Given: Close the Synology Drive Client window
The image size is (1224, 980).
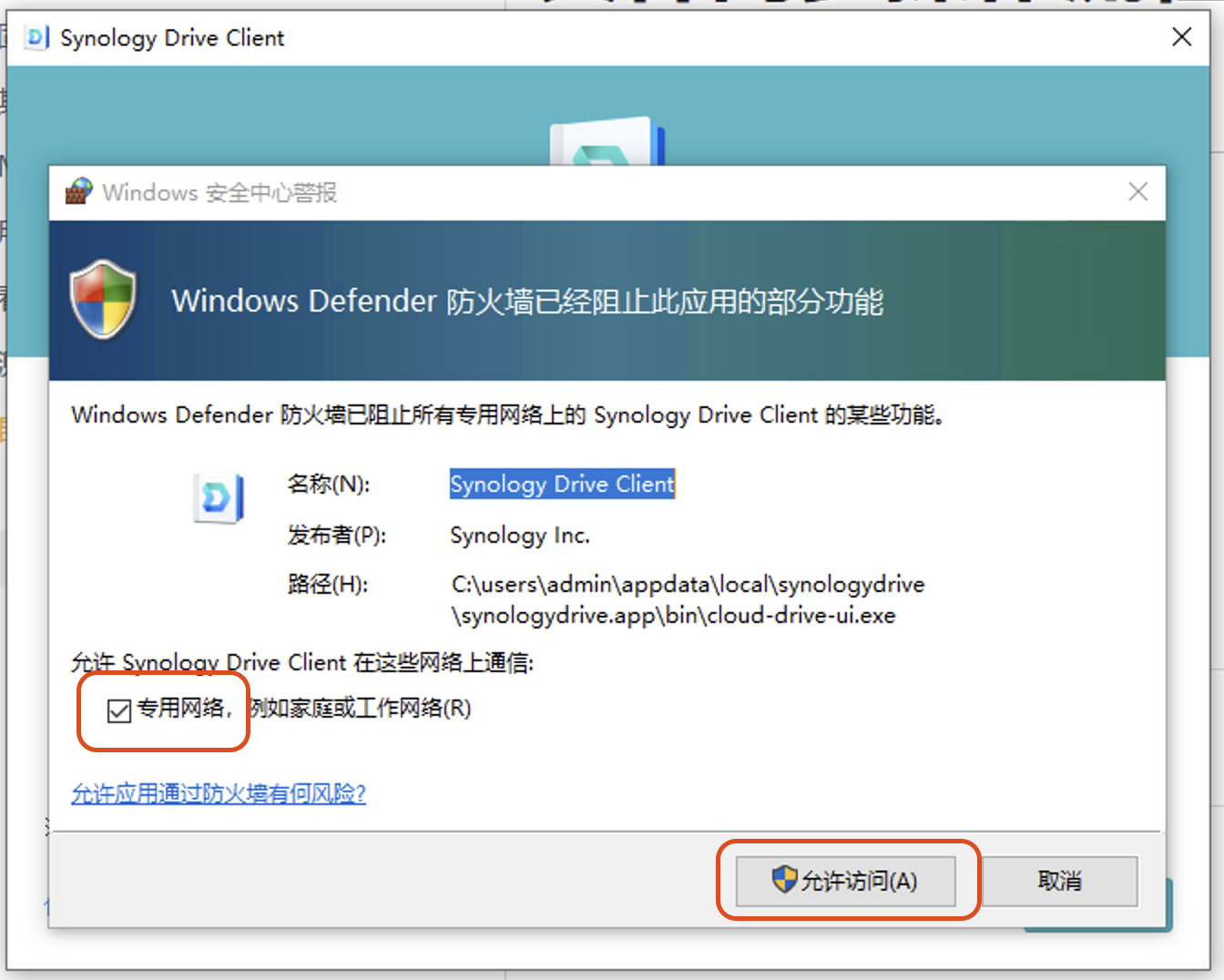Looking at the screenshot, I should [x=1181, y=36].
